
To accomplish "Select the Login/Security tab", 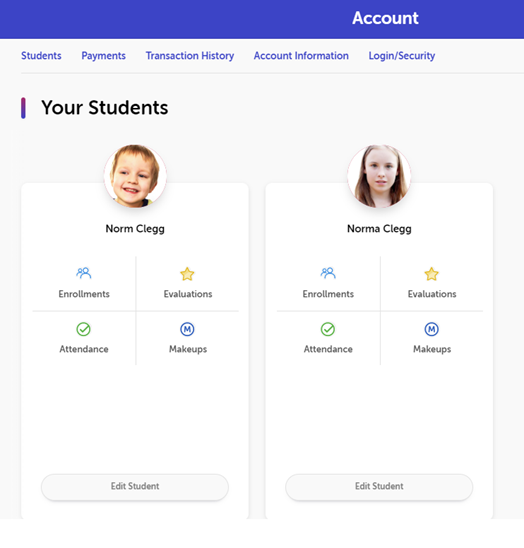I will pos(402,56).
